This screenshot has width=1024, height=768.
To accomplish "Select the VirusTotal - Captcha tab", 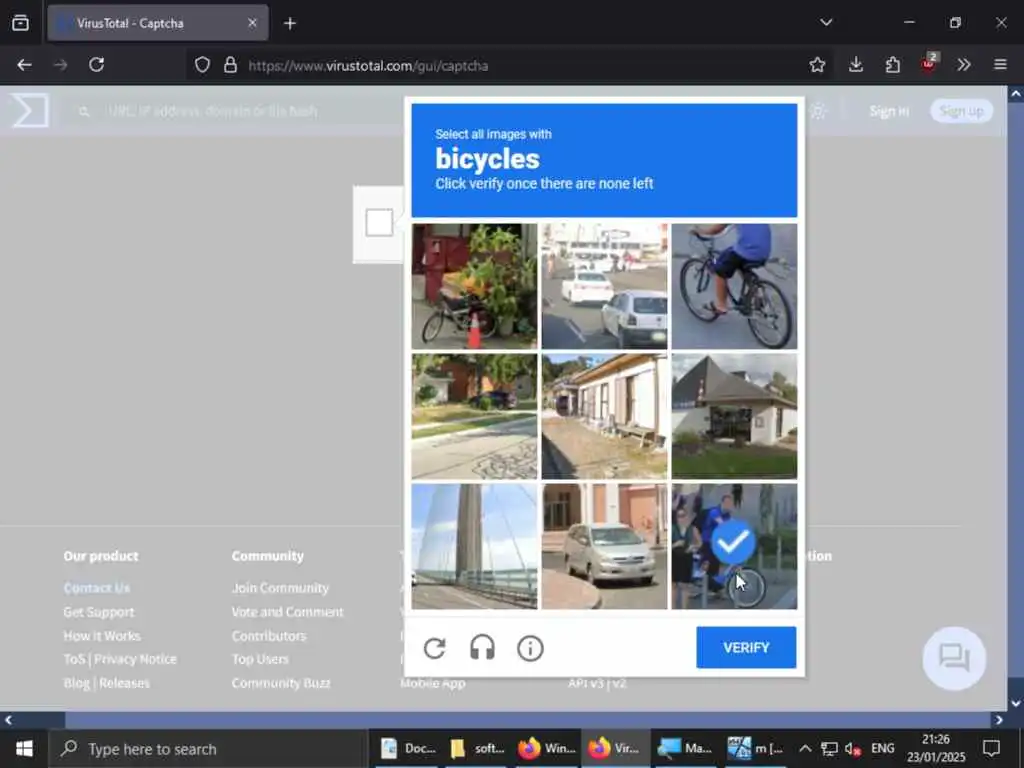I will 157,23.
